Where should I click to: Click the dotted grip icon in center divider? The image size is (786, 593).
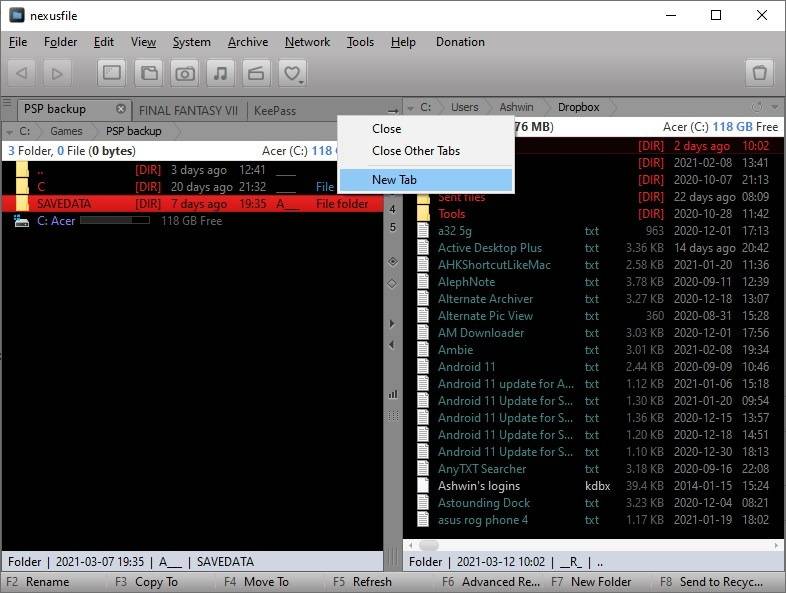pos(393,415)
